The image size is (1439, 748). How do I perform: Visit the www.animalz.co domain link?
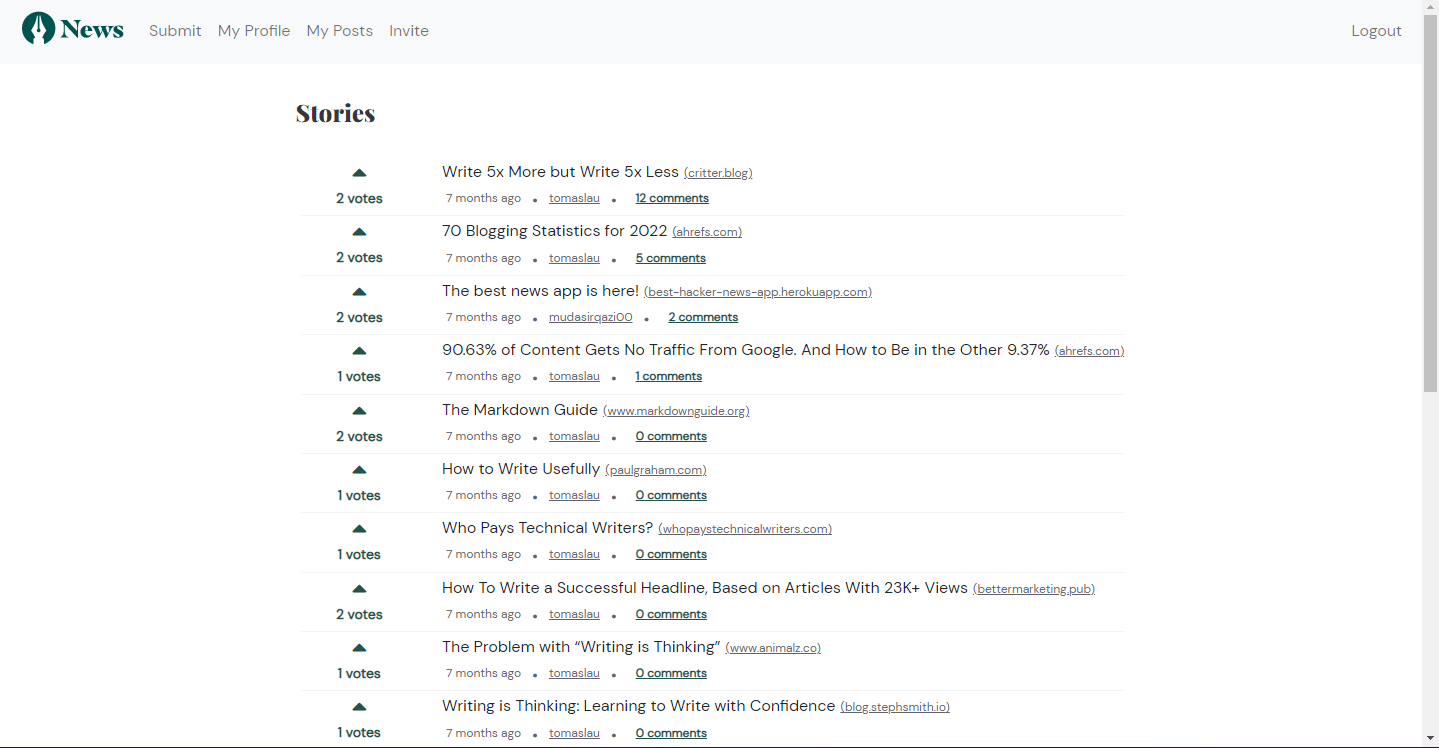coord(773,648)
